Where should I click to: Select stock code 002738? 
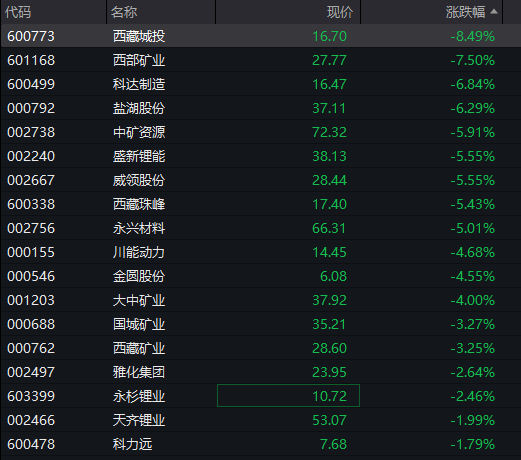click(x=31, y=132)
